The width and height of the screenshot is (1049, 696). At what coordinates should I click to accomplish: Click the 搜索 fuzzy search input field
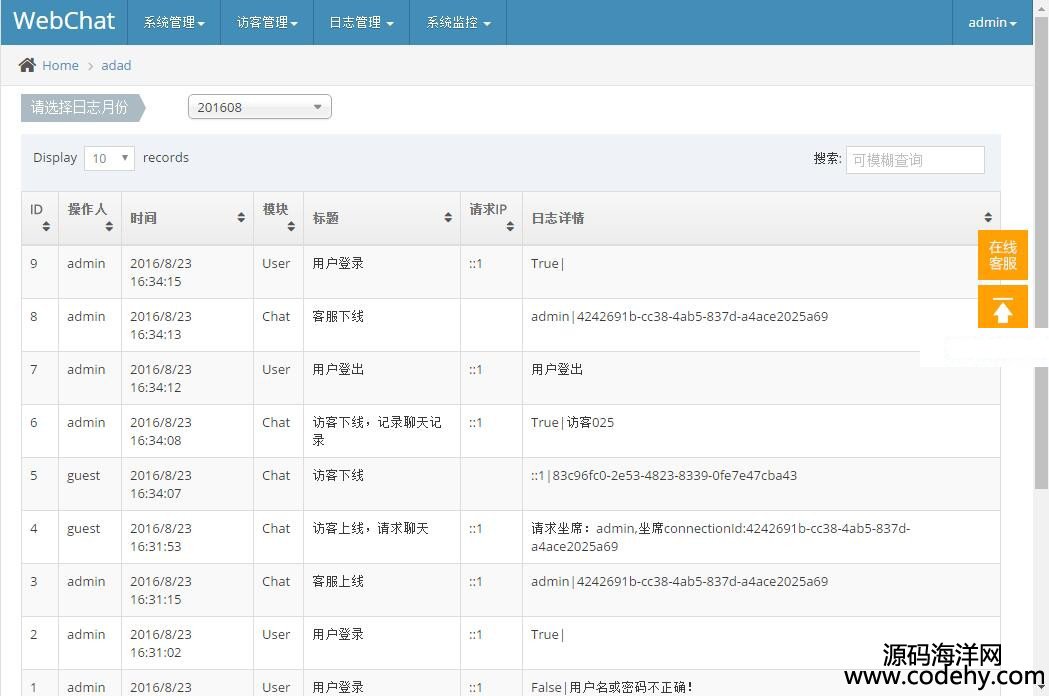914,160
